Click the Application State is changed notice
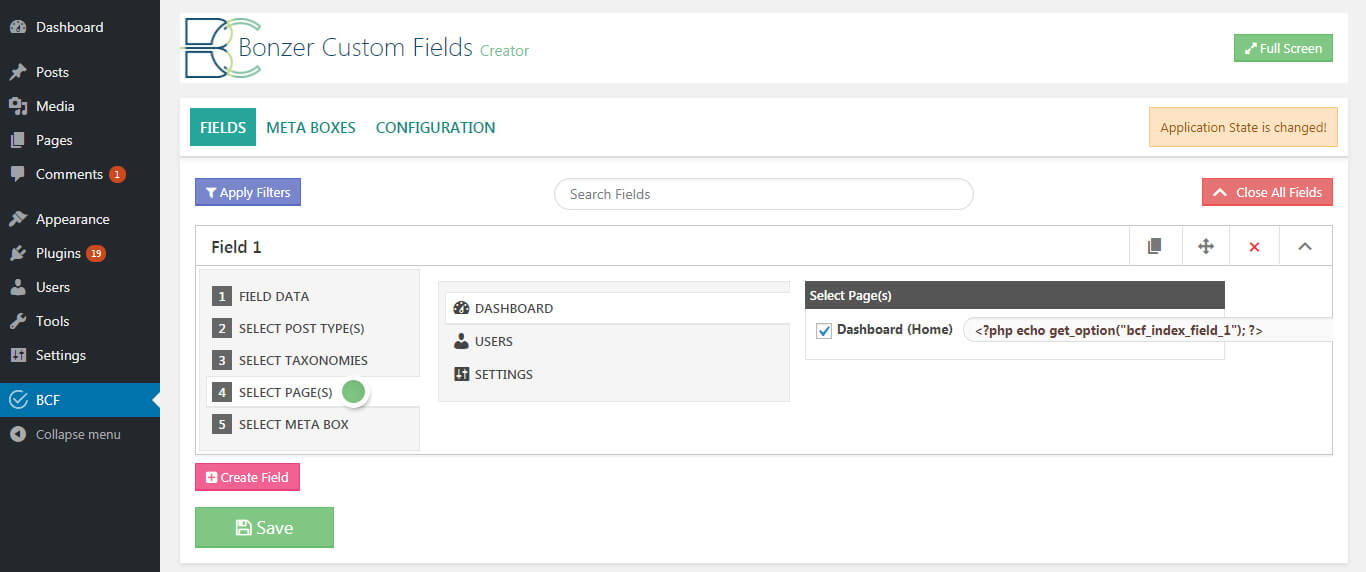1366x572 pixels. pos(1243,127)
